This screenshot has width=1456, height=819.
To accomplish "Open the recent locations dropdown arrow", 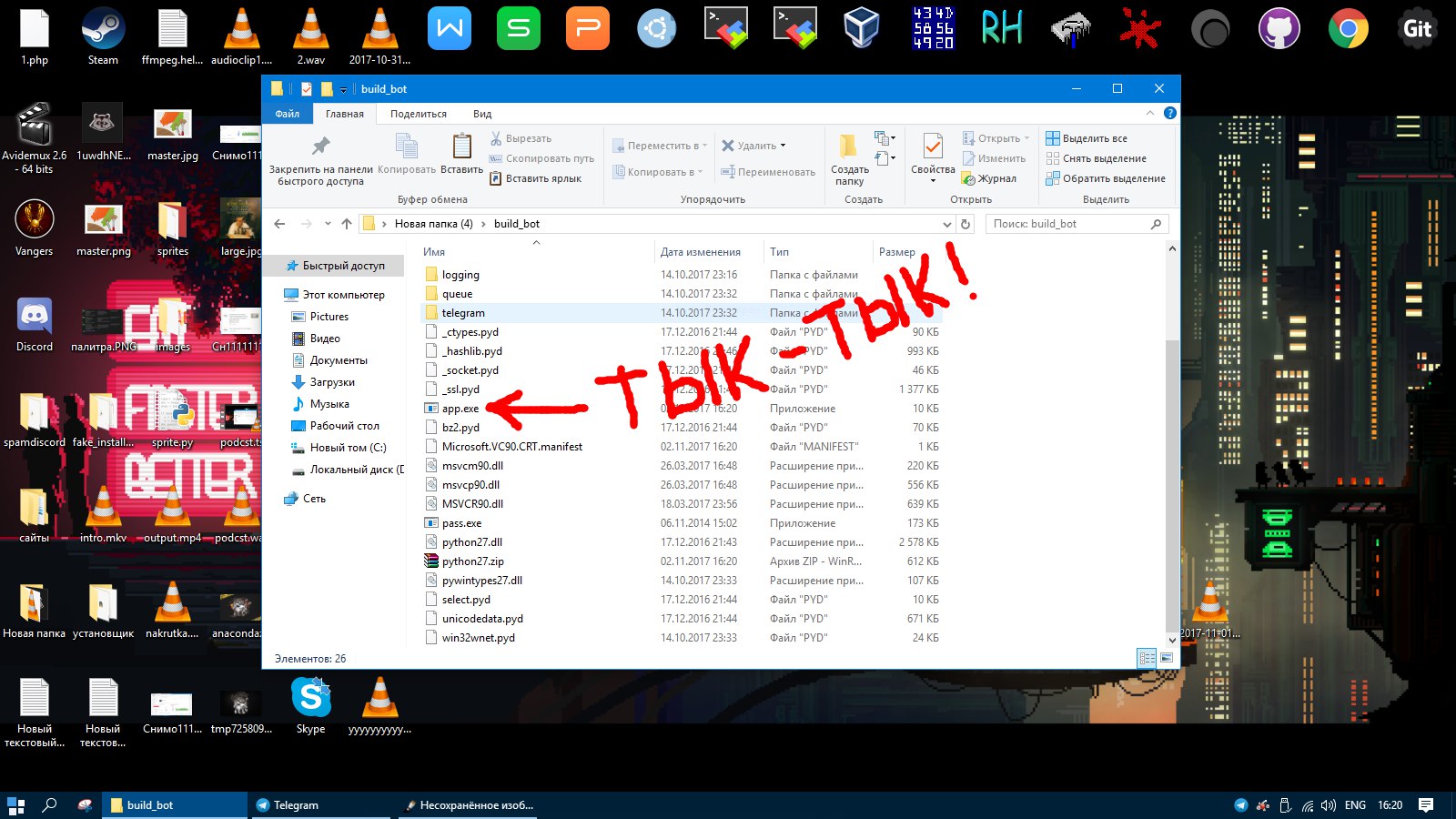I will click(x=328, y=224).
